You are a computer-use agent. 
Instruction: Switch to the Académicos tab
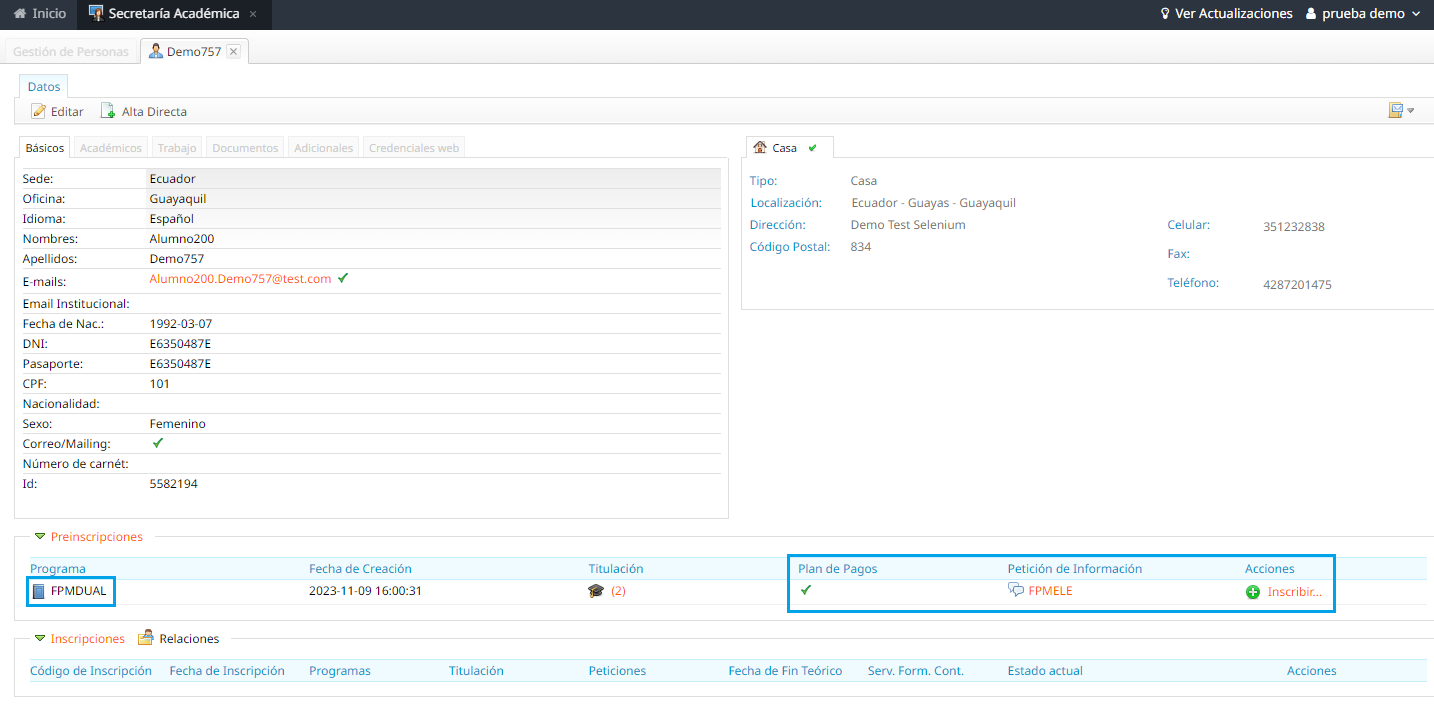coord(110,148)
